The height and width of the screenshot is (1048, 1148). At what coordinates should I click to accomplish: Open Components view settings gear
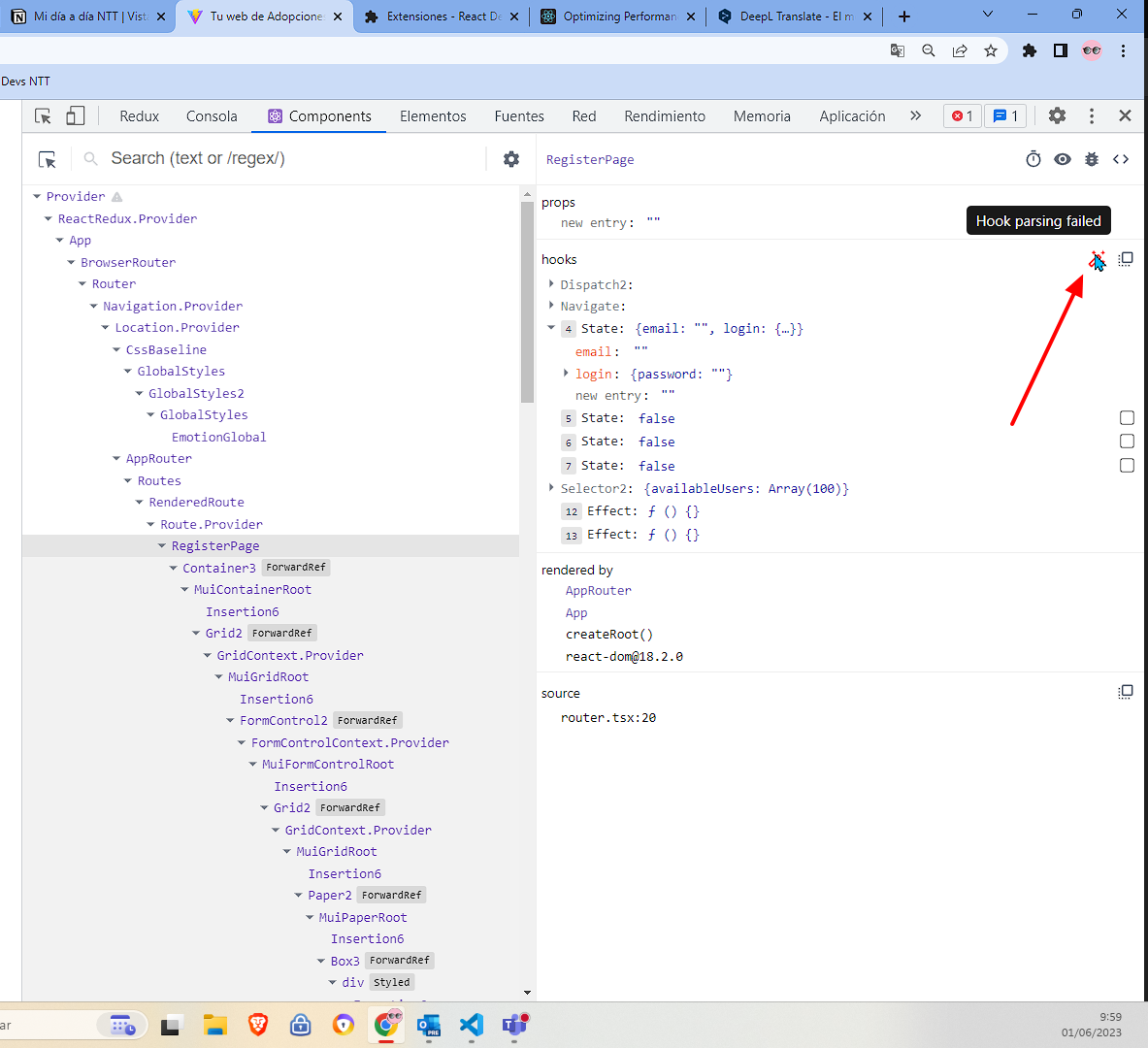pos(511,159)
